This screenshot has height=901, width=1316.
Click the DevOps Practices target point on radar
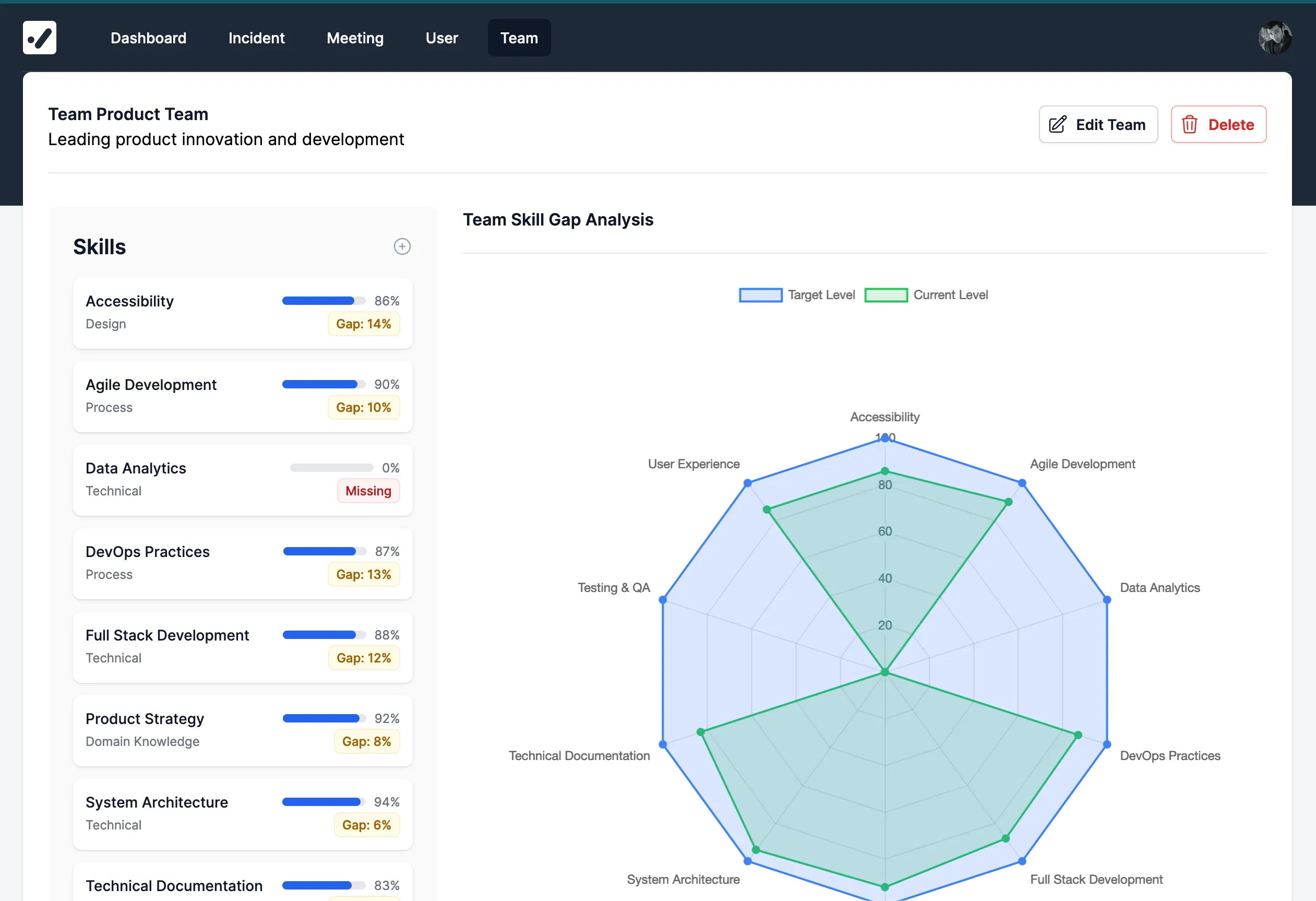[1106, 744]
